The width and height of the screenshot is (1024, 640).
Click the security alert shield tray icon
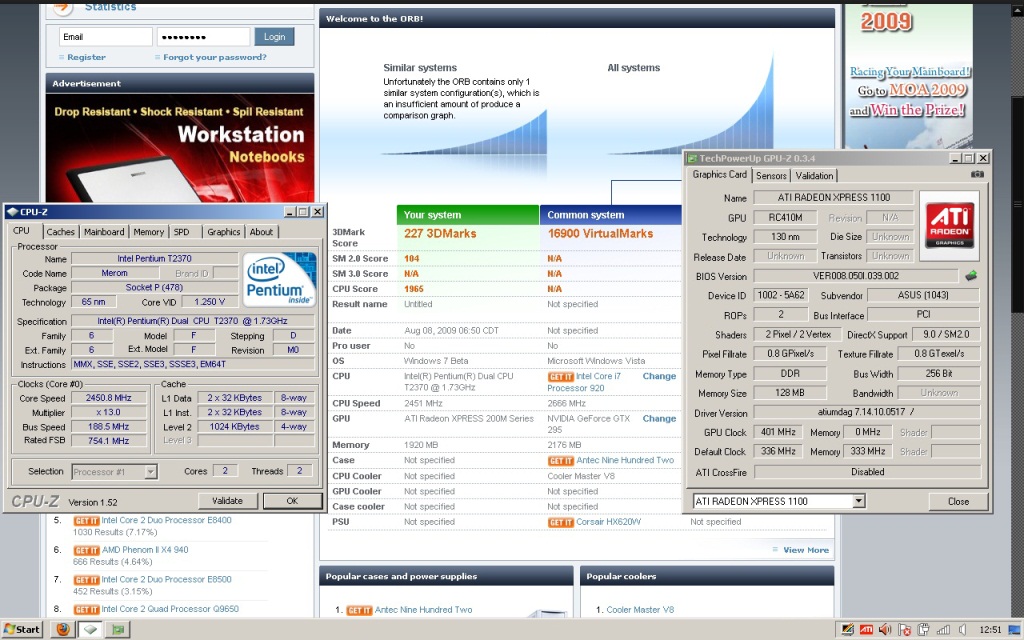pos(904,630)
